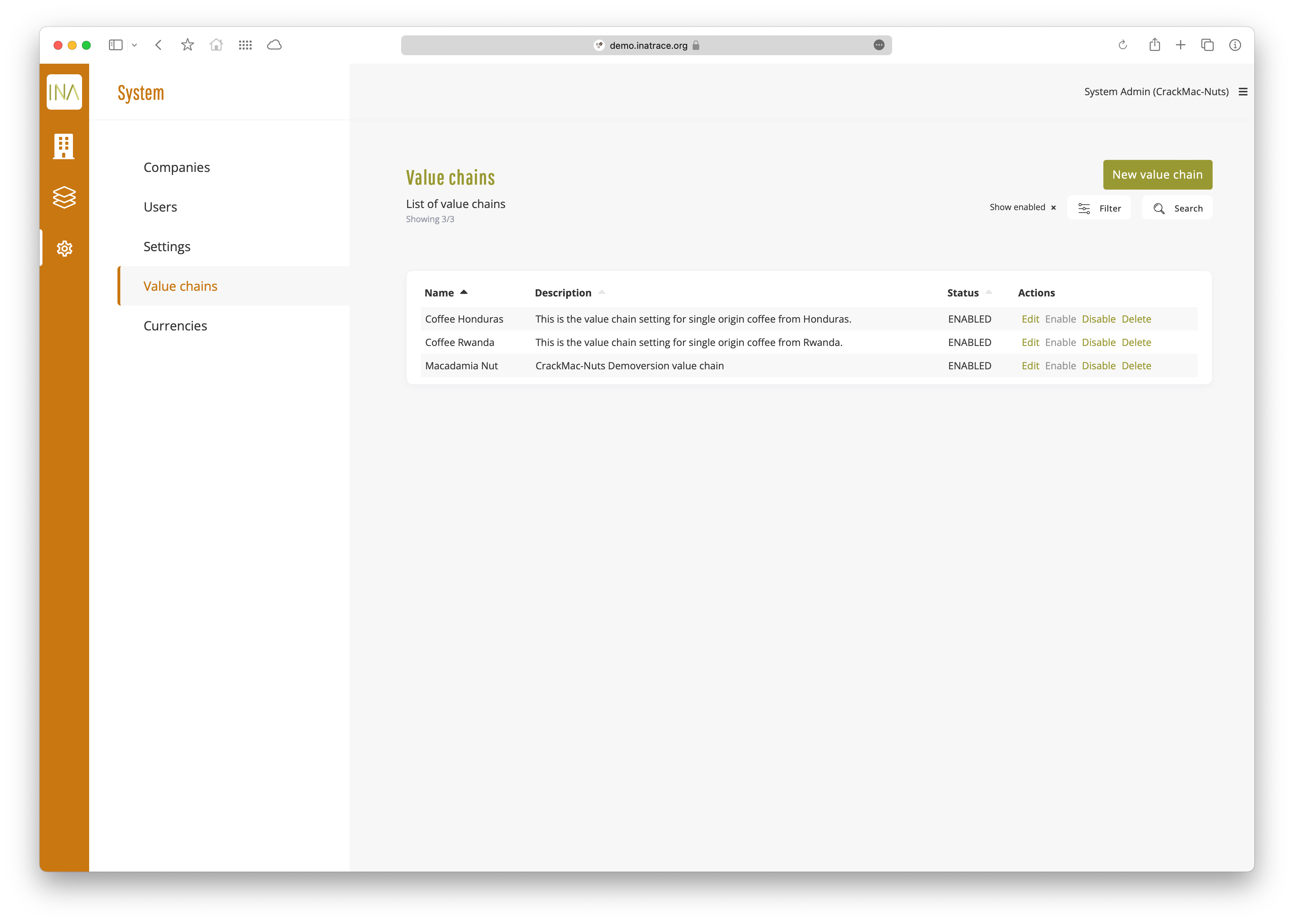Go to Companies in System menu
Screen dimensions: 1294x924
[x=176, y=167]
